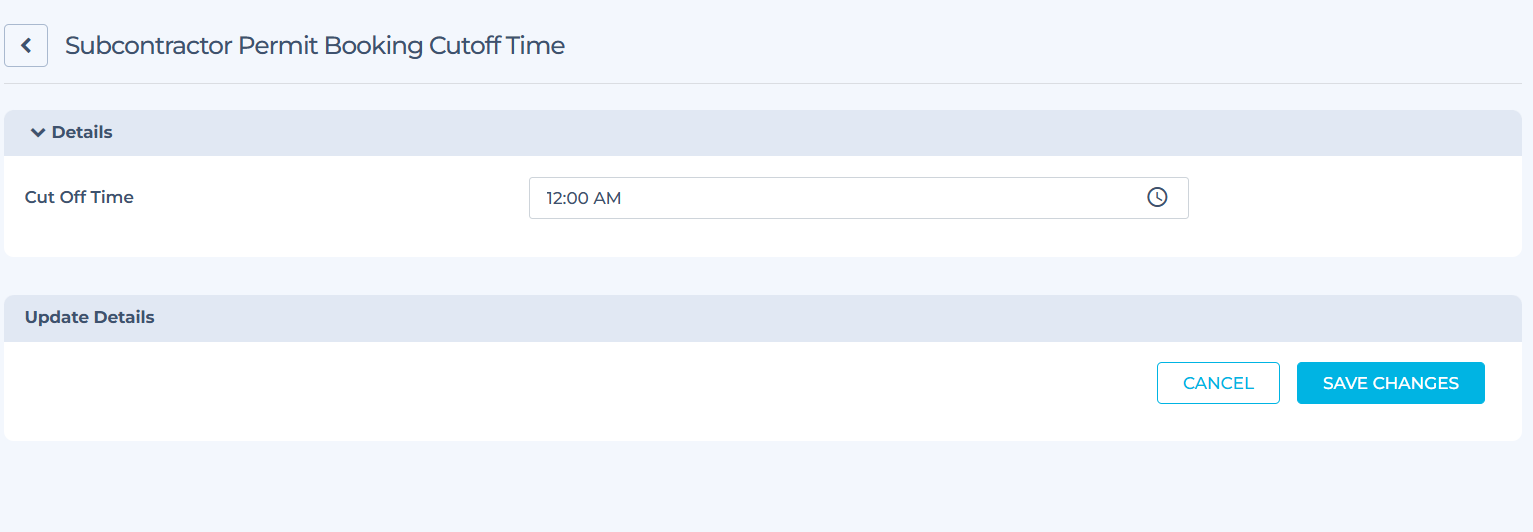Toggle the Details panel header bar
1533x532 pixels.
tap(762, 133)
